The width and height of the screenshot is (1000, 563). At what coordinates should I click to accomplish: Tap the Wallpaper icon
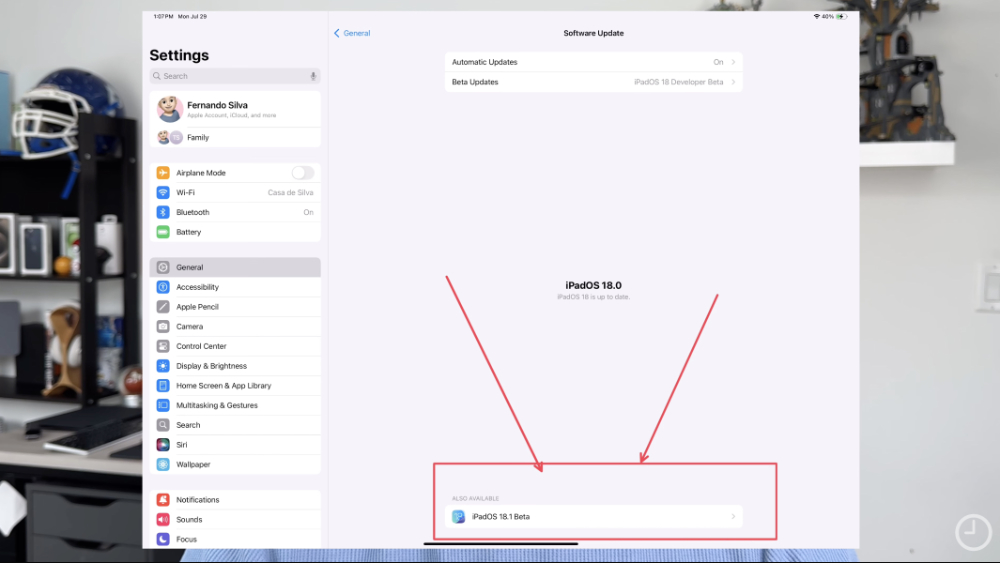163,465
